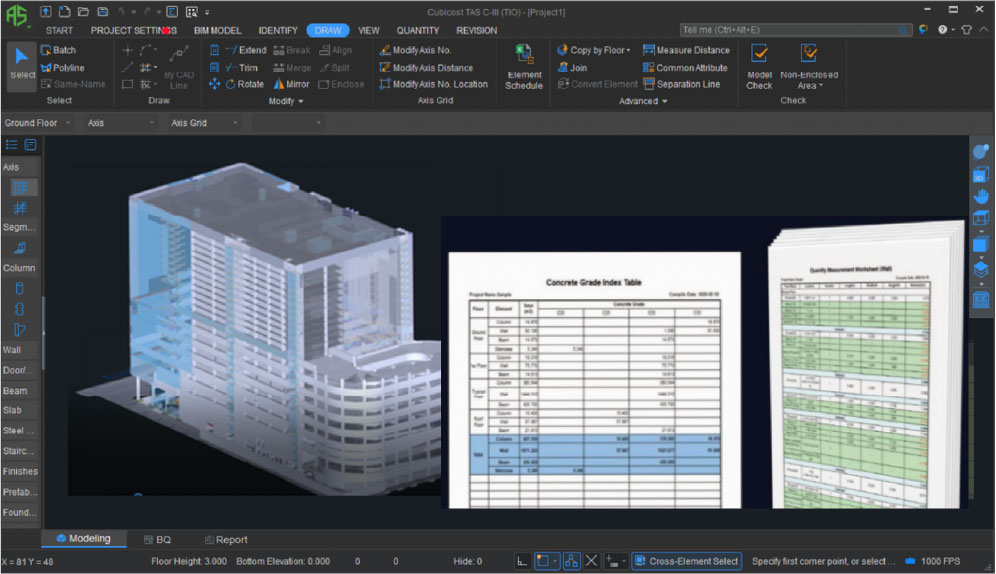
Task: Click the Move crossed-arrows icon
Action: [x=214, y=84]
